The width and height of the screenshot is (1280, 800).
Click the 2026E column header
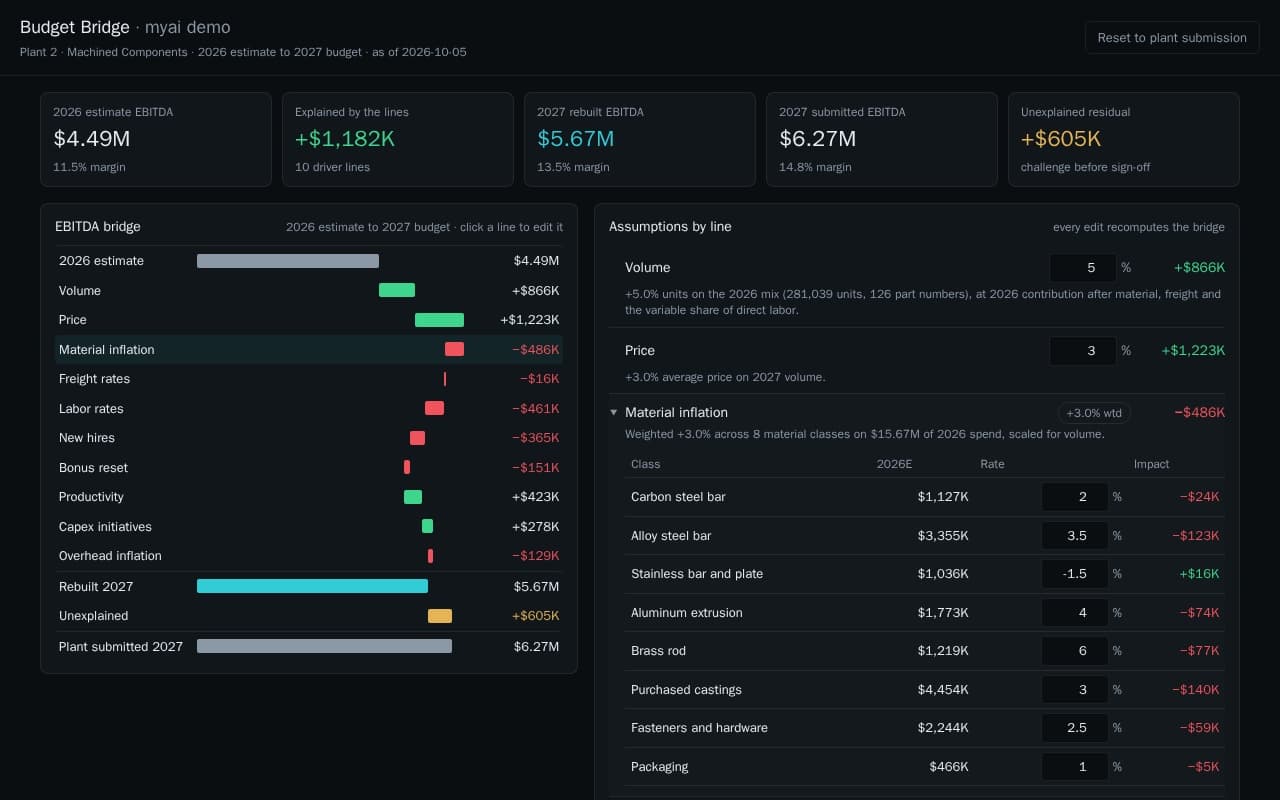[x=894, y=464]
